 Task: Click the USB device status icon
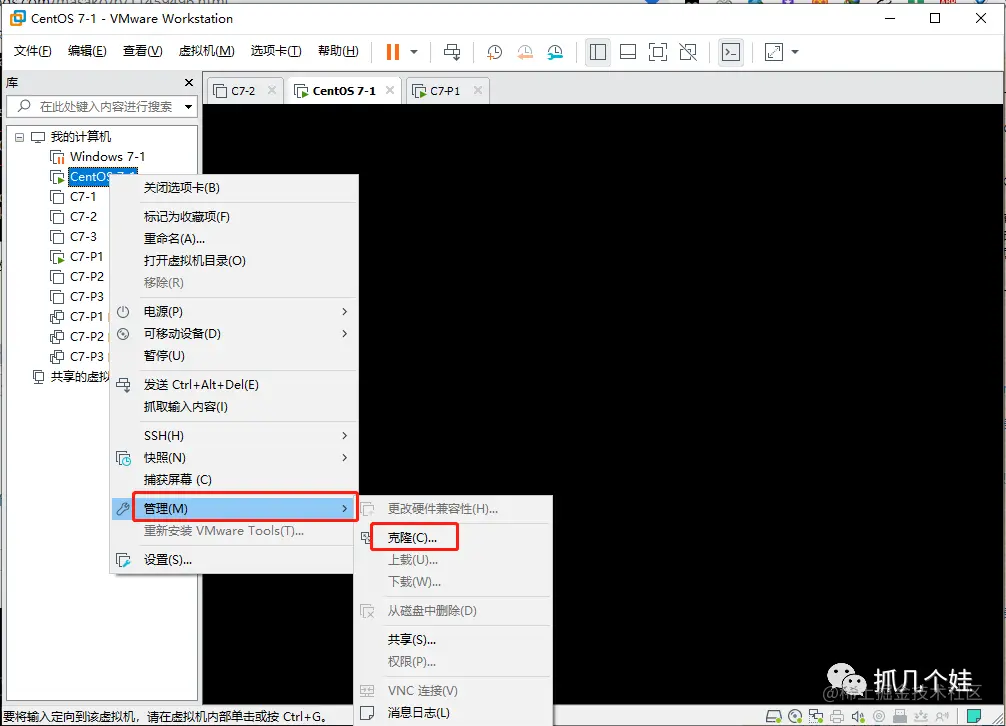899,716
